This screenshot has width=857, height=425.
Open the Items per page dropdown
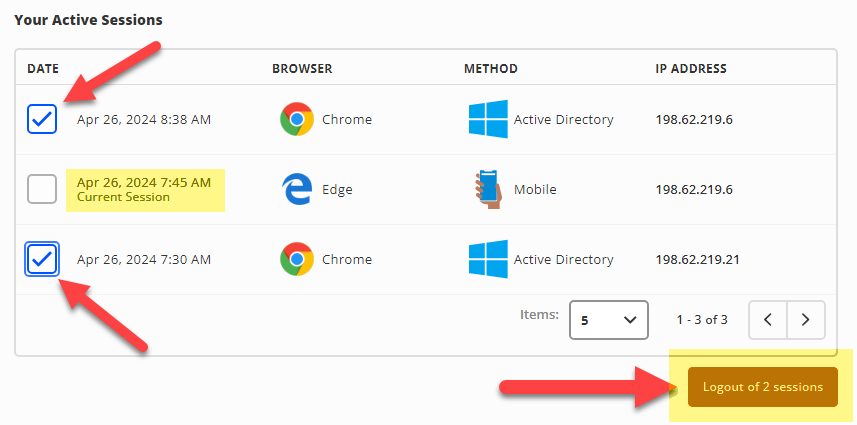(608, 320)
